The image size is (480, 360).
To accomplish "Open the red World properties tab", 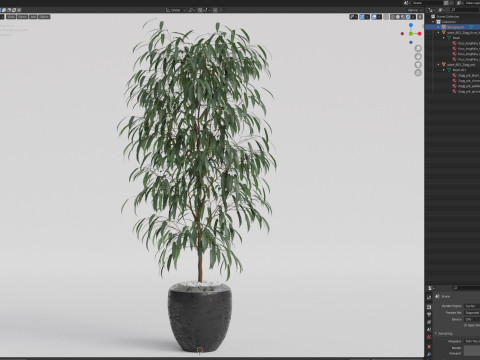I will point(429,337).
